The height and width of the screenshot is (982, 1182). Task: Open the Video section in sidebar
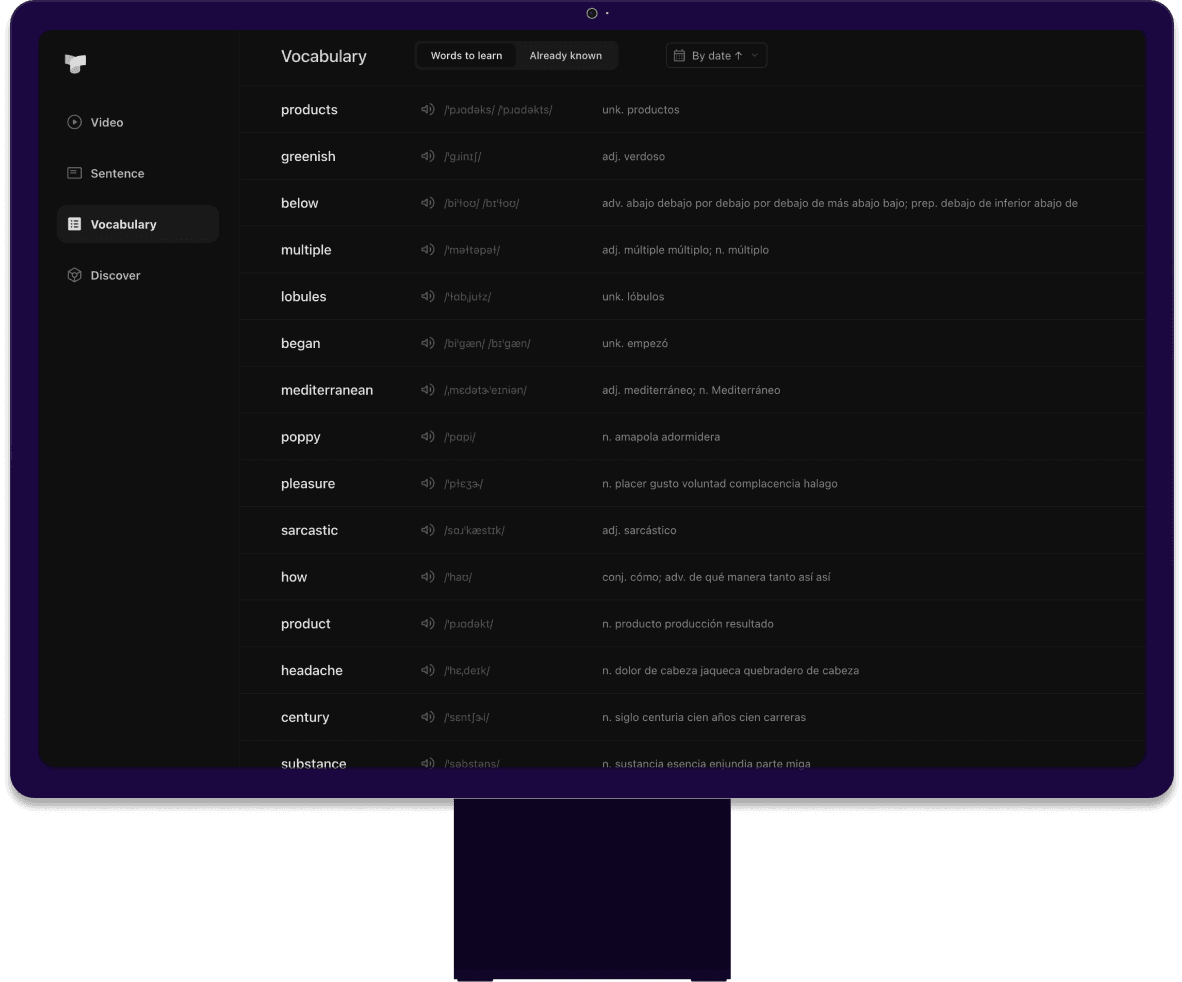tap(107, 122)
